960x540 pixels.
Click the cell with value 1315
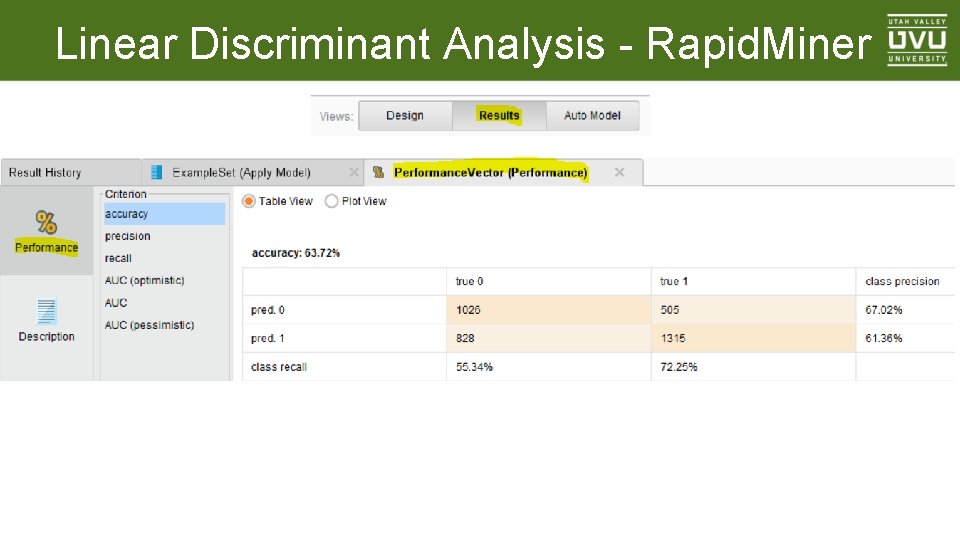pyautogui.click(x=753, y=339)
